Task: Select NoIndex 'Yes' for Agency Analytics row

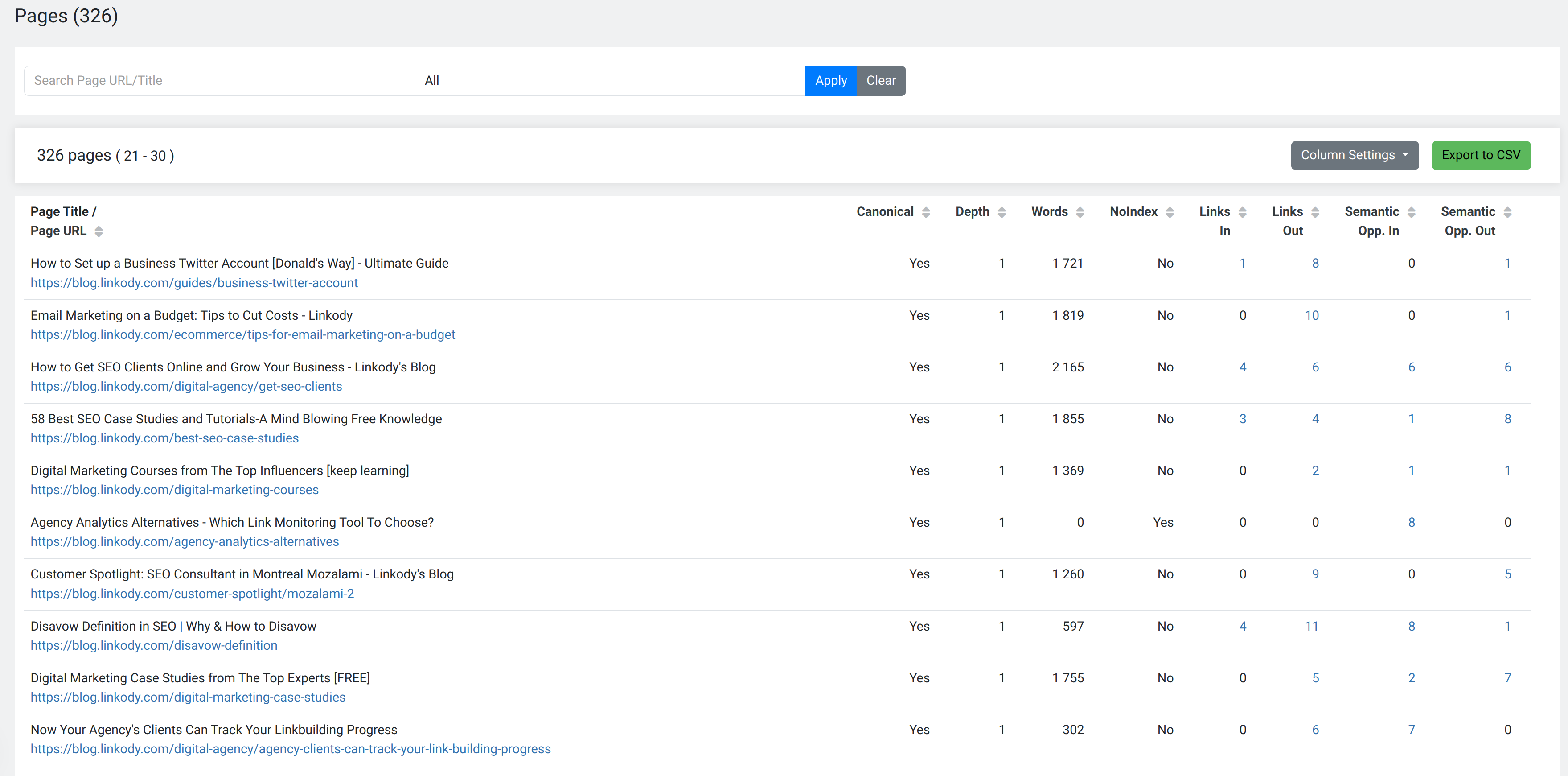Action: (x=1162, y=523)
